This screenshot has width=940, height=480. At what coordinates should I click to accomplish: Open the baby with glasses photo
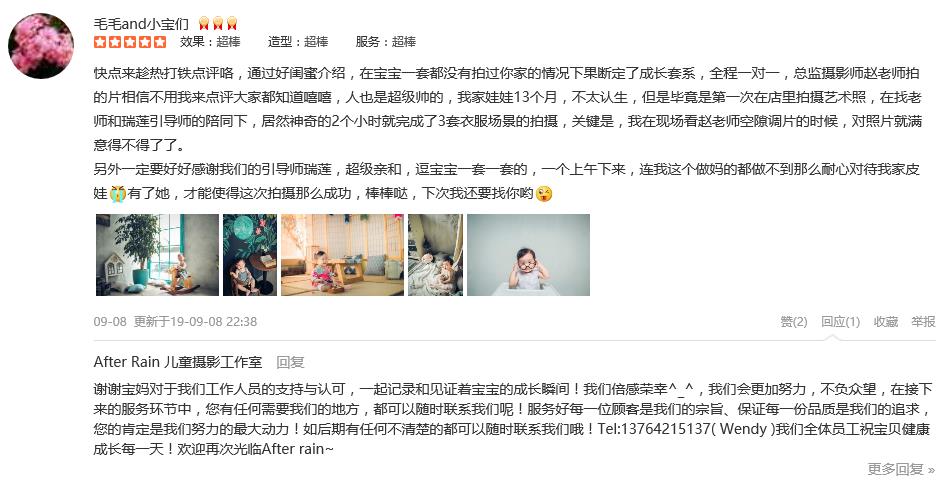(528, 255)
